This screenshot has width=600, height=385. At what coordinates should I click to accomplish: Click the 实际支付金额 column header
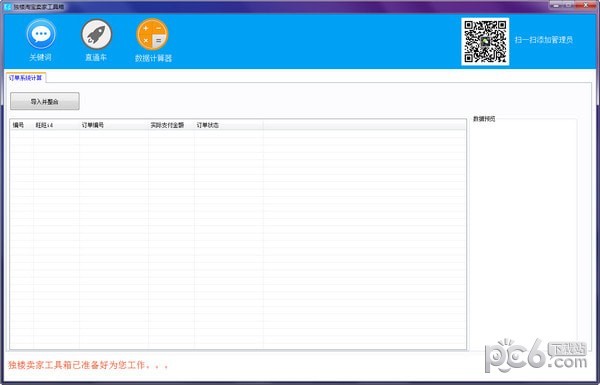[x=171, y=125]
